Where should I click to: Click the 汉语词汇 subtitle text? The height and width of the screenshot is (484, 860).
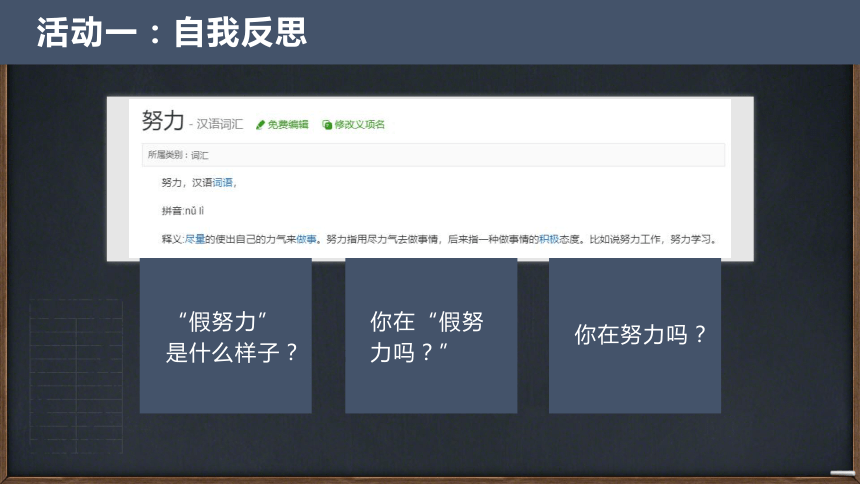point(220,125)
